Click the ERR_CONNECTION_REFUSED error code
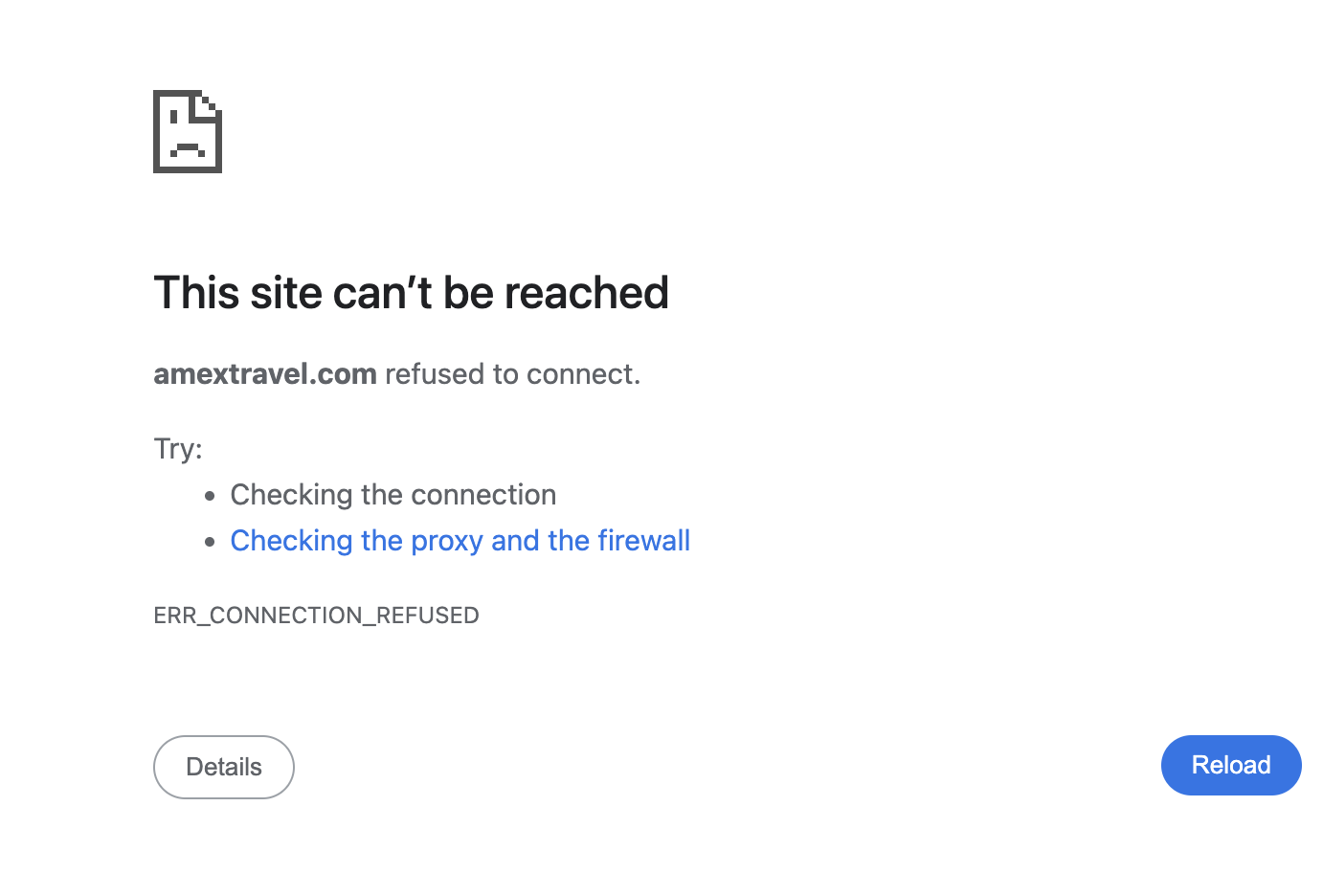1323x896 pixels. point(316,616)
